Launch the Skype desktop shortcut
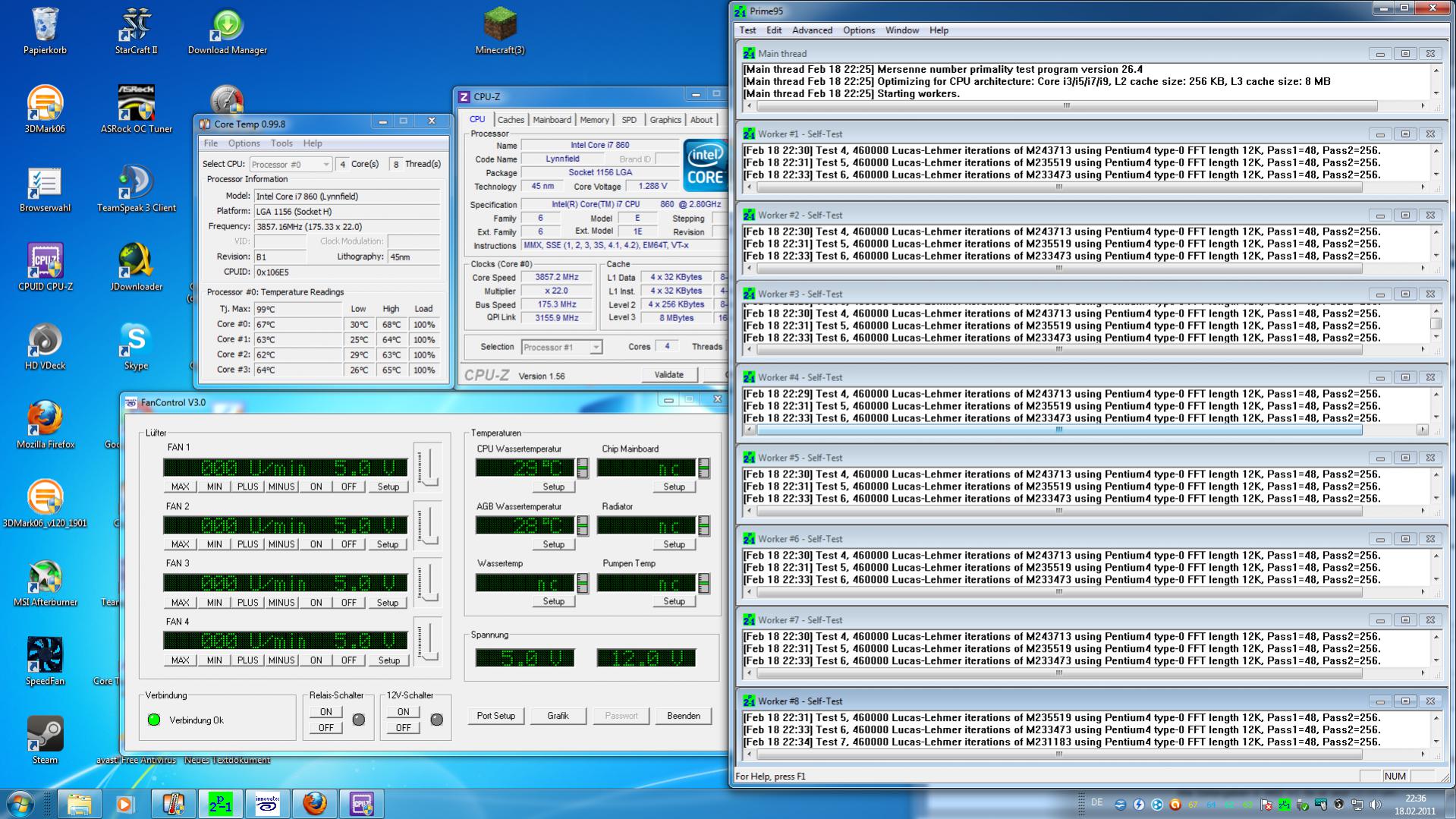Viewport: 1456px width, 819px height. (137, 347)
